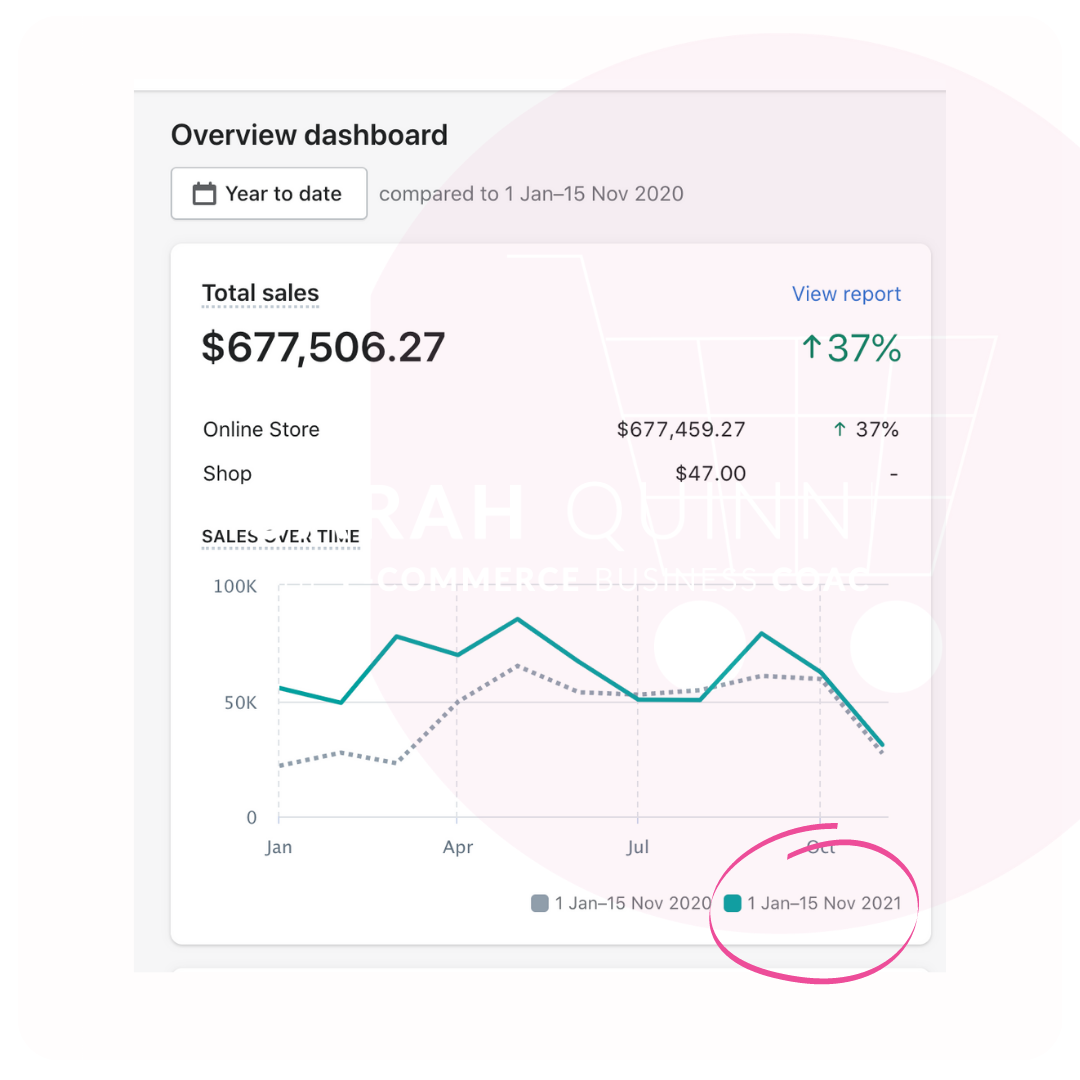Click the Sales over time chart heading
Screen dimensions: 1080x1080
point(280,537)
